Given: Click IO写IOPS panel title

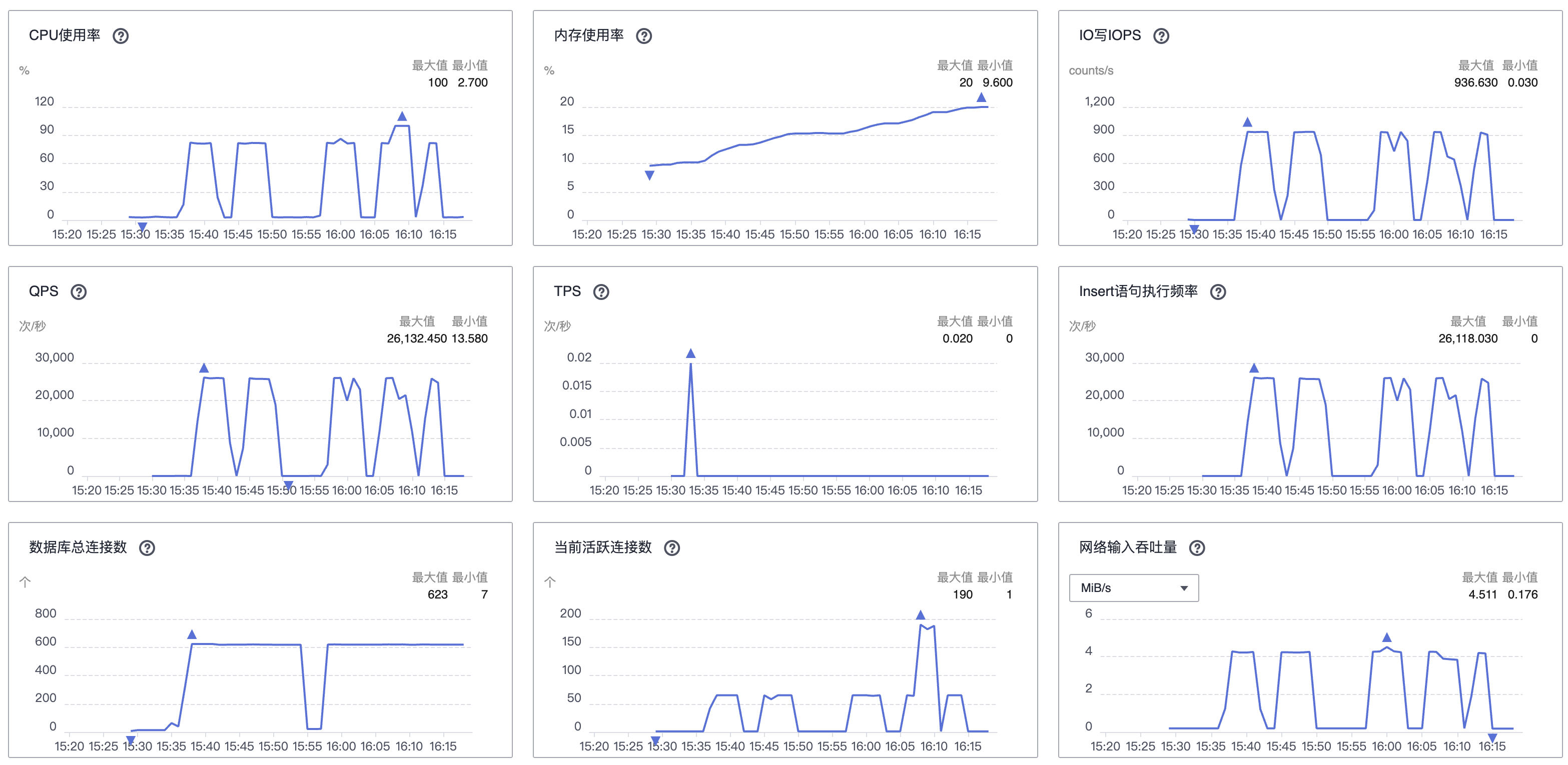Looking at the screenshot, I should click(x=1110, y=35).
